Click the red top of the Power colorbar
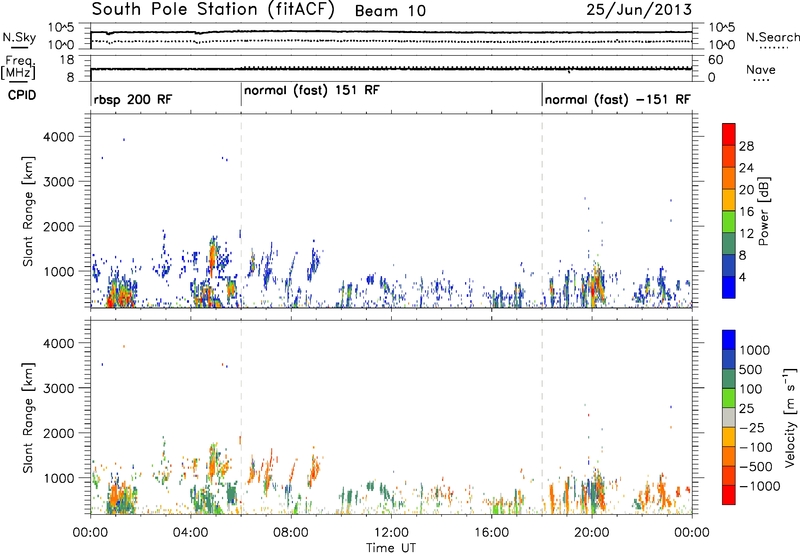This screenshot has width=800, height=554. pyautogui.click(x=729, y=134)
